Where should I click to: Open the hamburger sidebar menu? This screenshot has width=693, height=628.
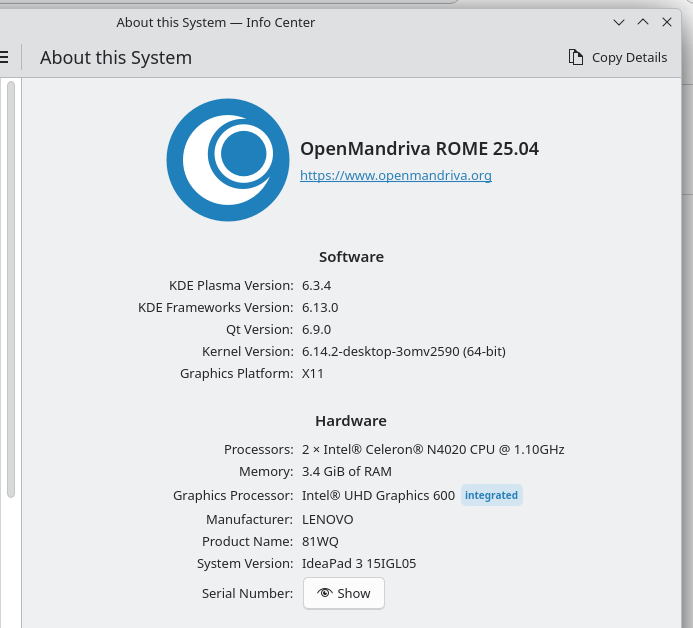[4, 57]
